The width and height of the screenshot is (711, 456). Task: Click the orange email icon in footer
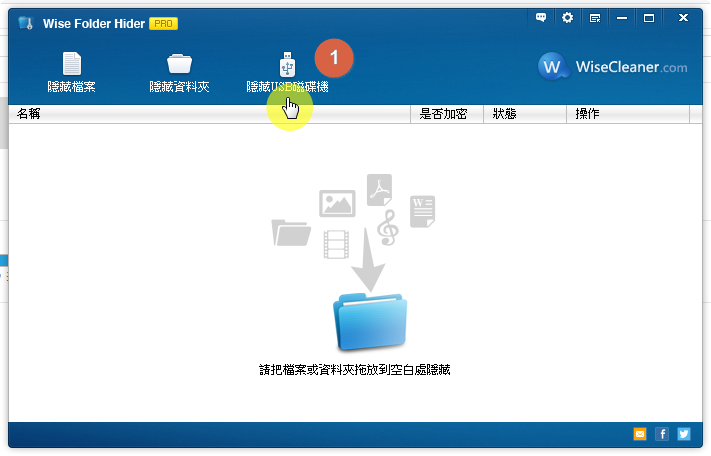[x=640, y=434]
